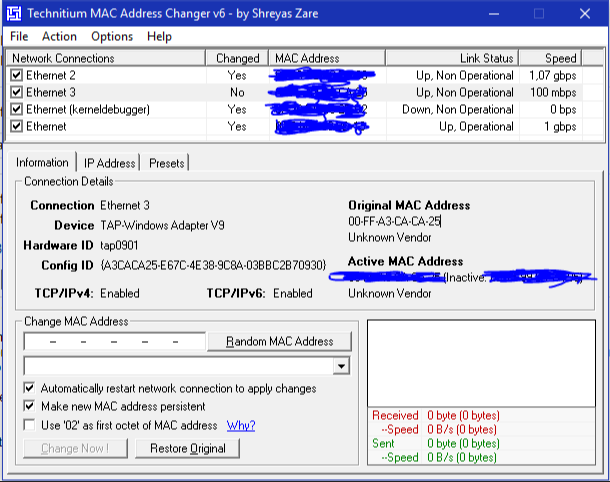This screenshot has width=610, height=482.
Task: Open the Help menu
Action: 159,37
